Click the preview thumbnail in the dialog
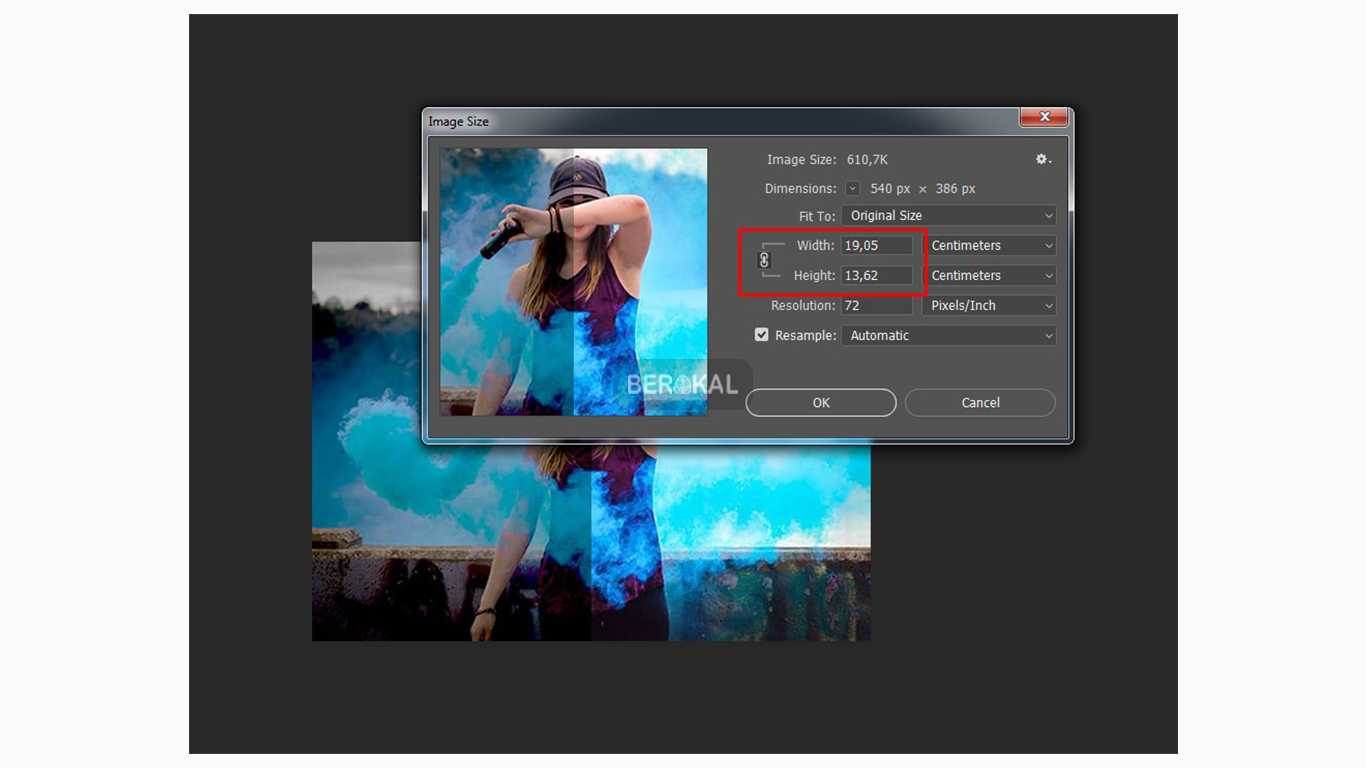The image size is (1366, 768). point(573,282)
